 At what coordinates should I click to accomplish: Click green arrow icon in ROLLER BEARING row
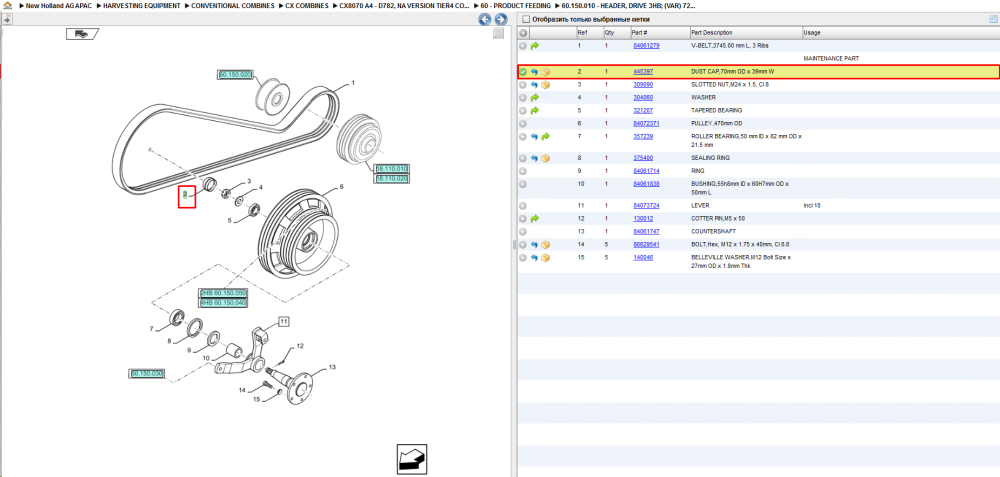pos(545,136)
